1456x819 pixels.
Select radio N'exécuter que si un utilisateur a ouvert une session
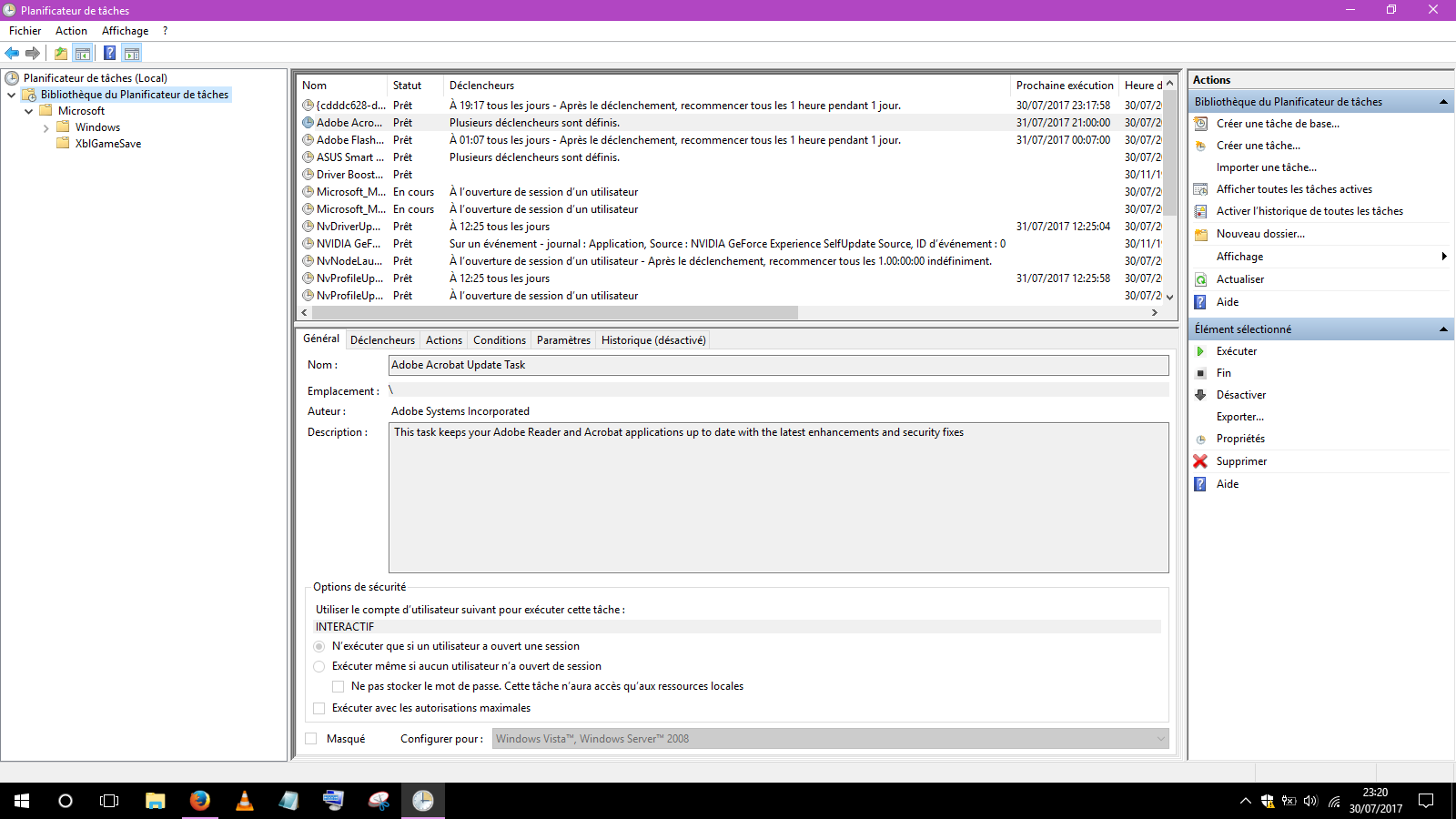tap(319, 646)
